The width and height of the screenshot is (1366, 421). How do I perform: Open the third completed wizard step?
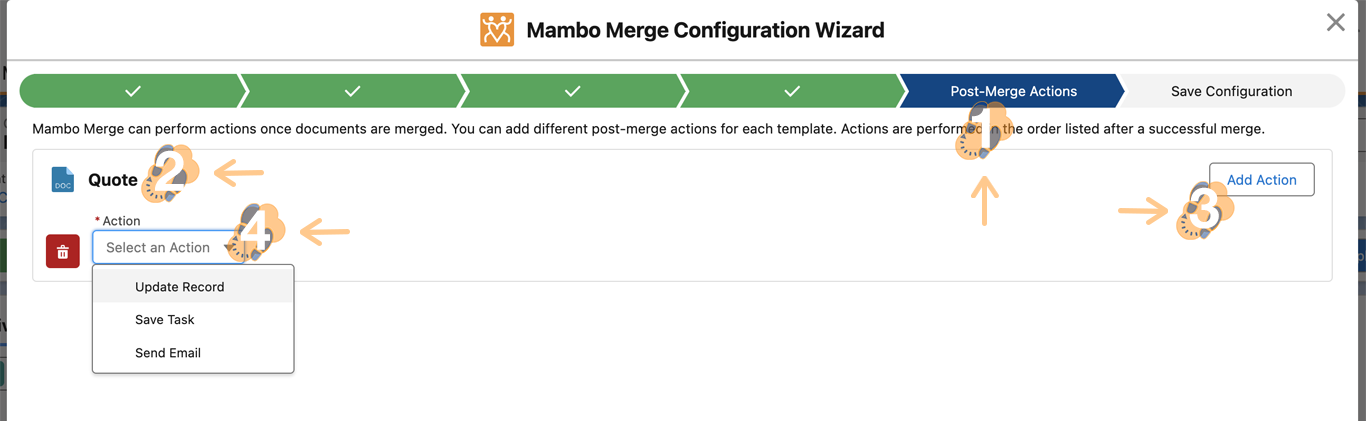(572, 91)
